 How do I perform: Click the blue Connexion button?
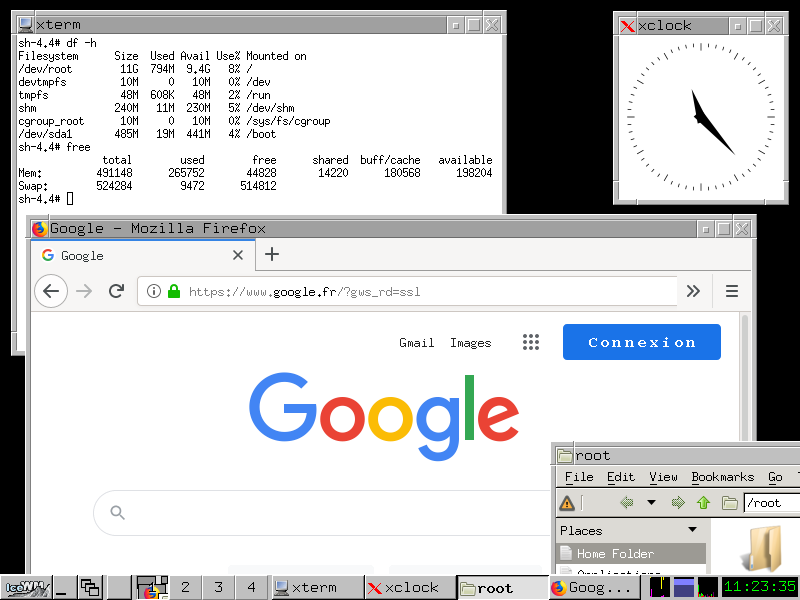pos(641,341)
